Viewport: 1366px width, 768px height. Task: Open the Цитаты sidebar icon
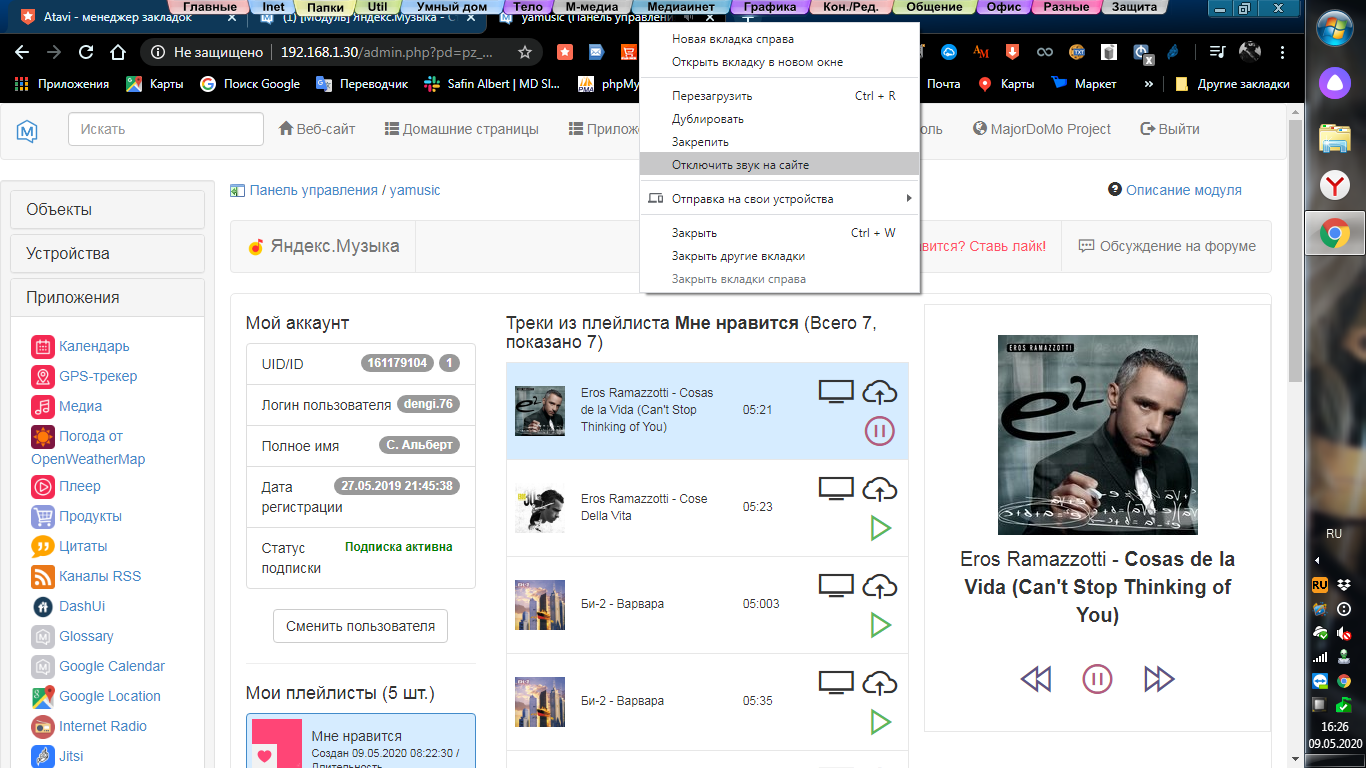[42, 547]
